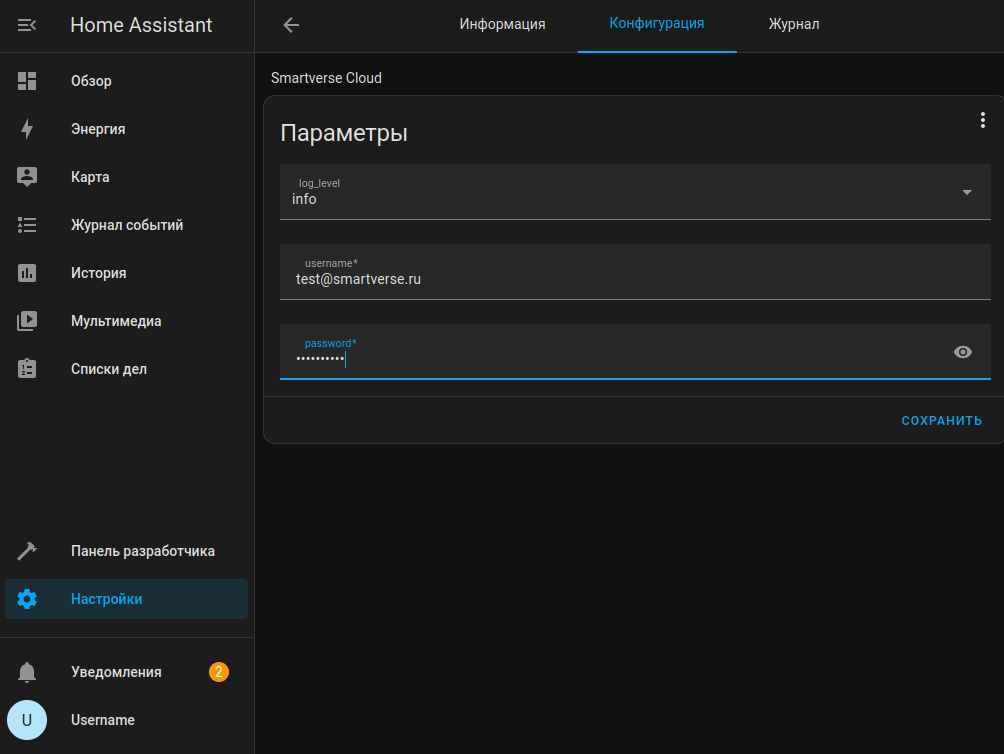Switch to the Журнал tab
This screenshot has height=754, width=1004.
pos(793,24)
